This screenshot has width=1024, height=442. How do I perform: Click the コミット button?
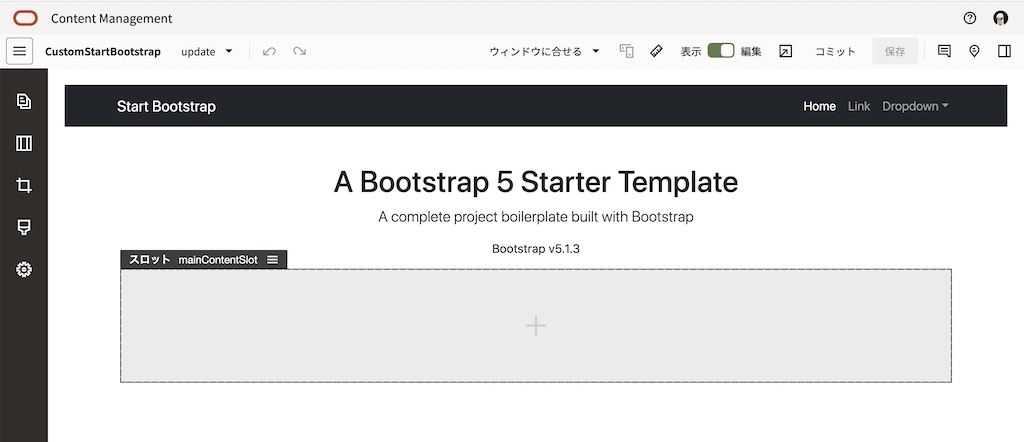click(835, 51)
